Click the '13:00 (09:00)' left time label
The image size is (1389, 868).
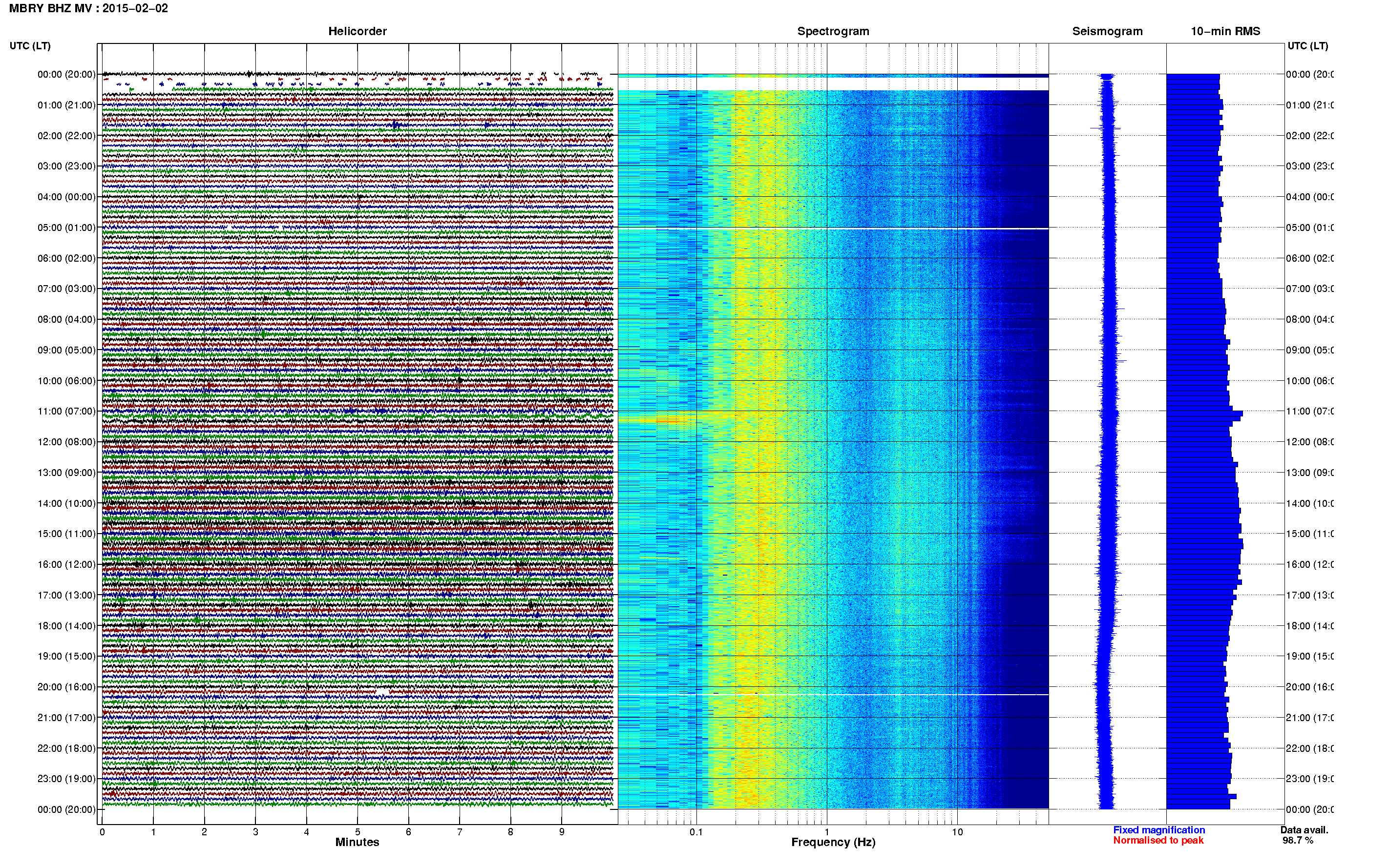tap(66, 473)
